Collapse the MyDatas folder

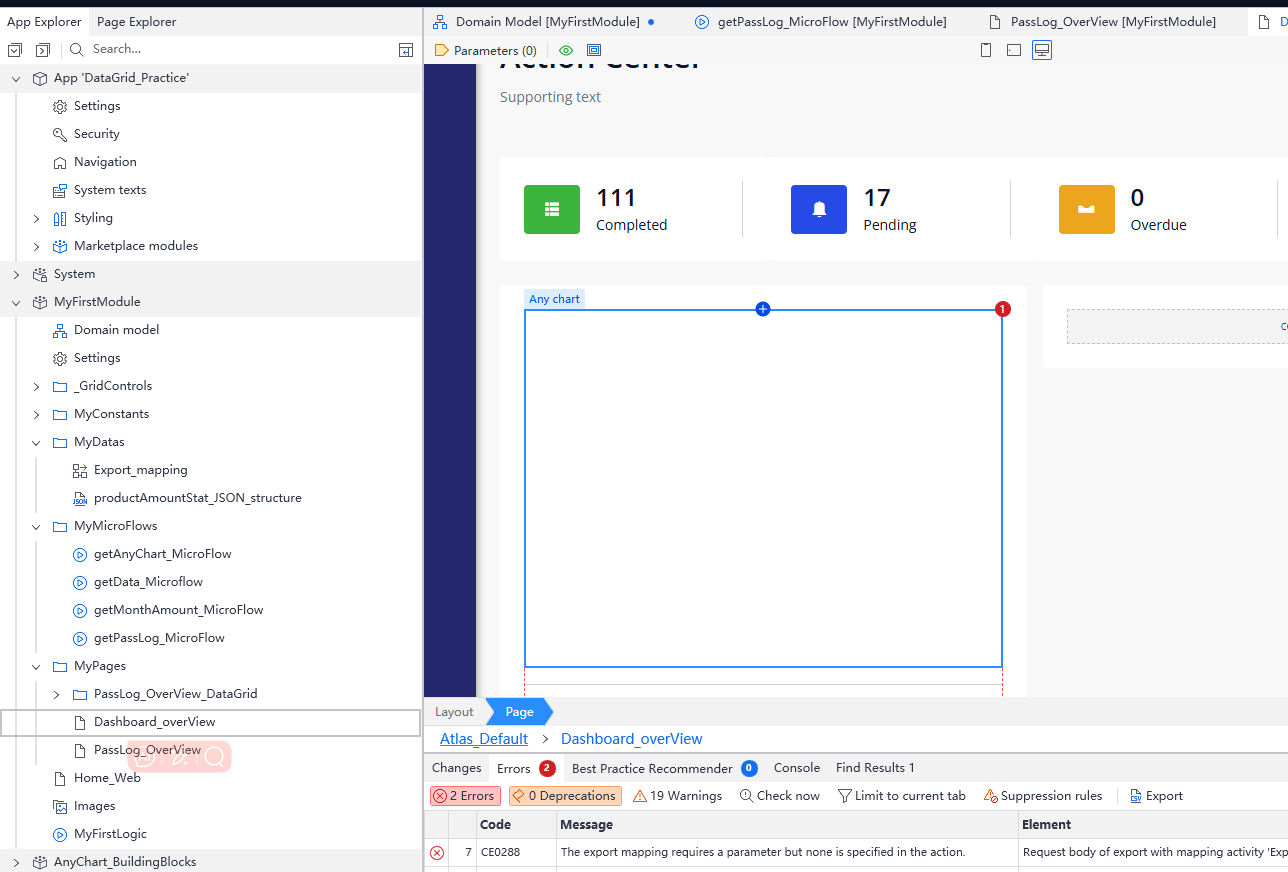pos(36,442)
